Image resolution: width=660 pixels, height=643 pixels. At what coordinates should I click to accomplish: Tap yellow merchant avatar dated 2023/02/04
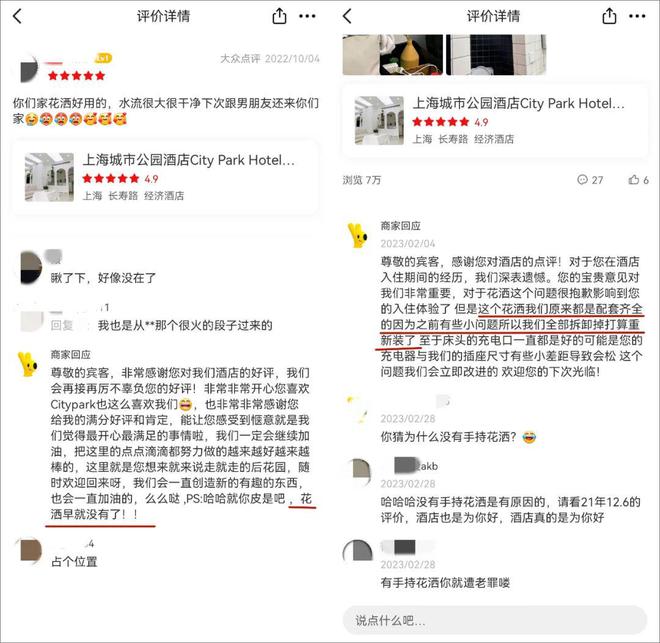point(358,235)
